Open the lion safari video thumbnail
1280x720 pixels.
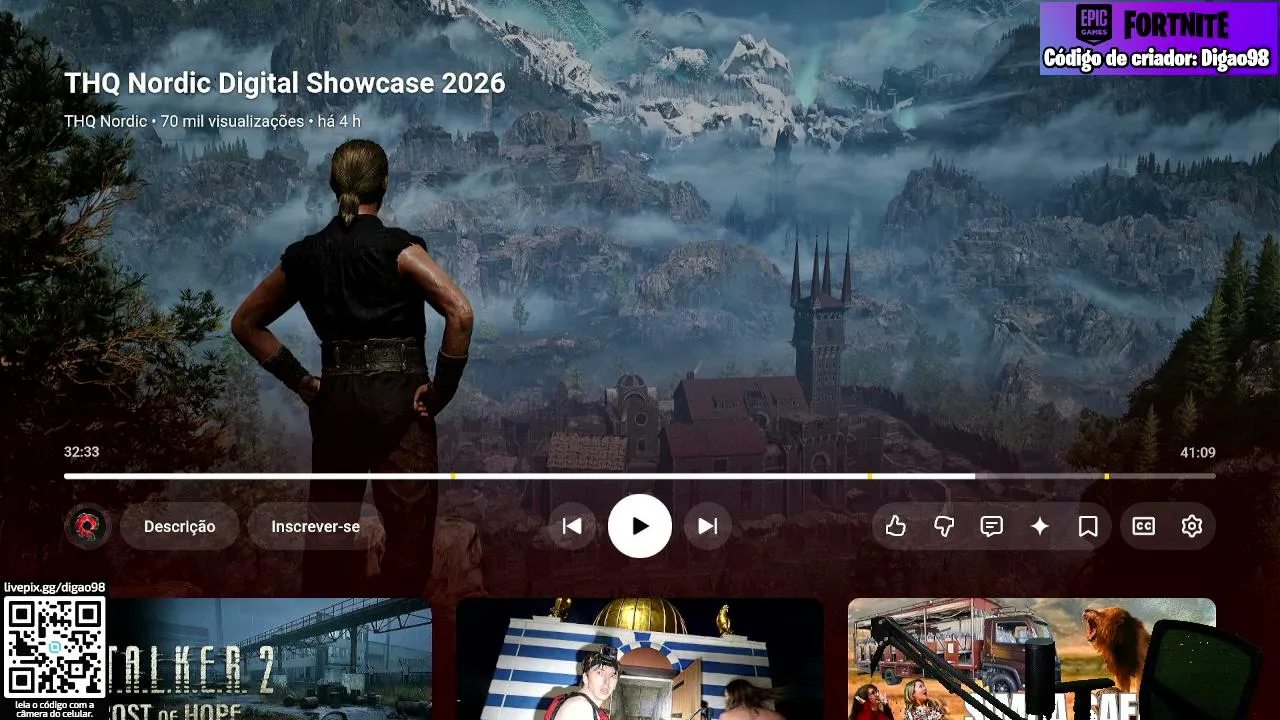click(1032, 659)
